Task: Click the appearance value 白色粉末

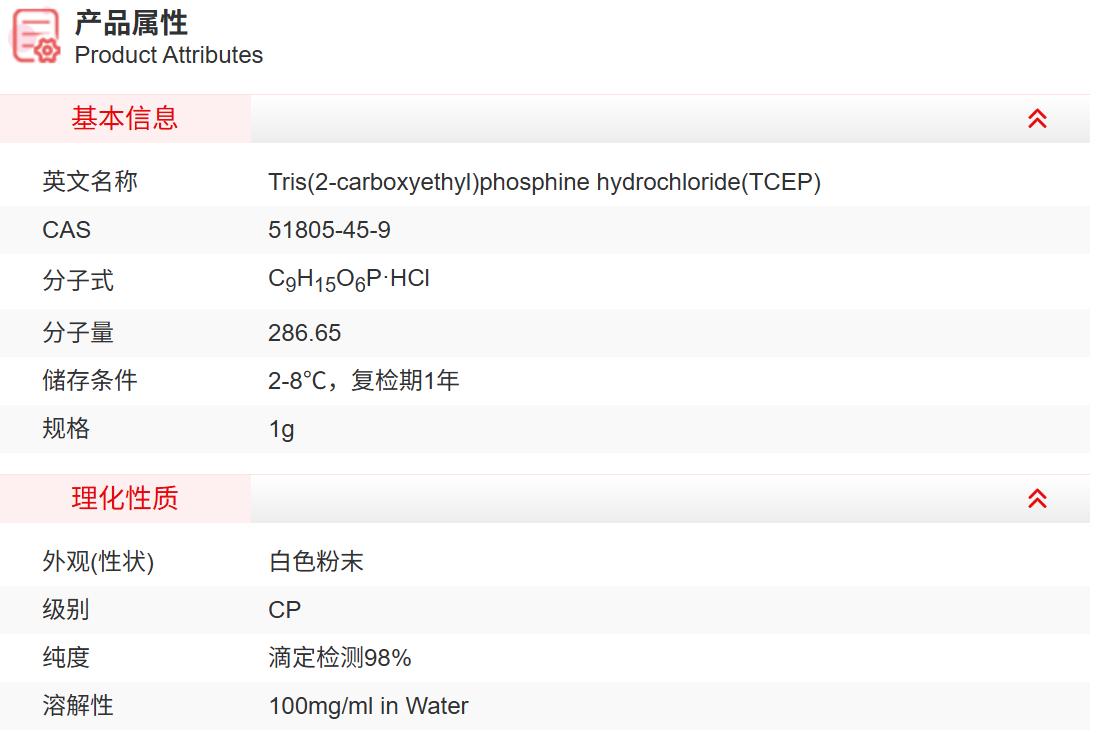Action: click(x=316, y=562)
